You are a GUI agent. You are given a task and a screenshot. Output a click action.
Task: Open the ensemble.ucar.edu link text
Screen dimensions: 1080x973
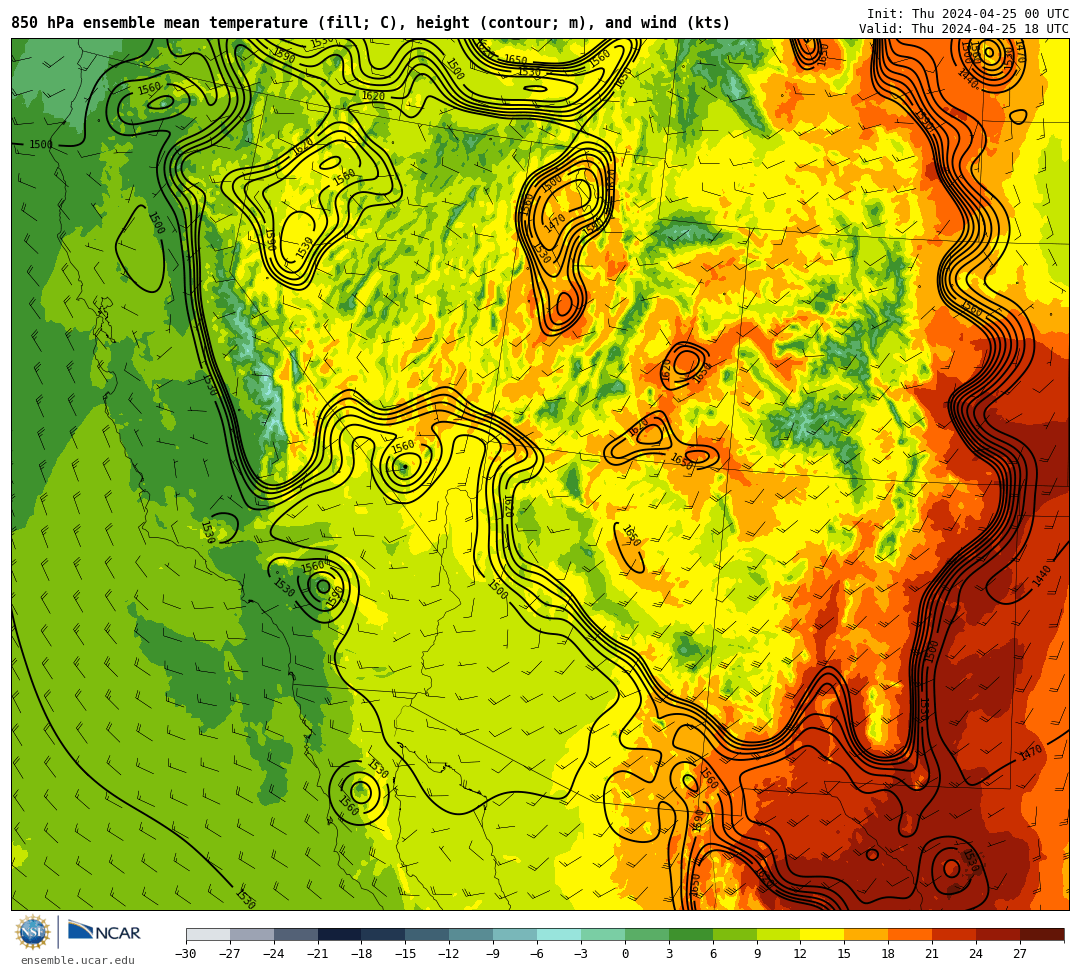[77, 961]
